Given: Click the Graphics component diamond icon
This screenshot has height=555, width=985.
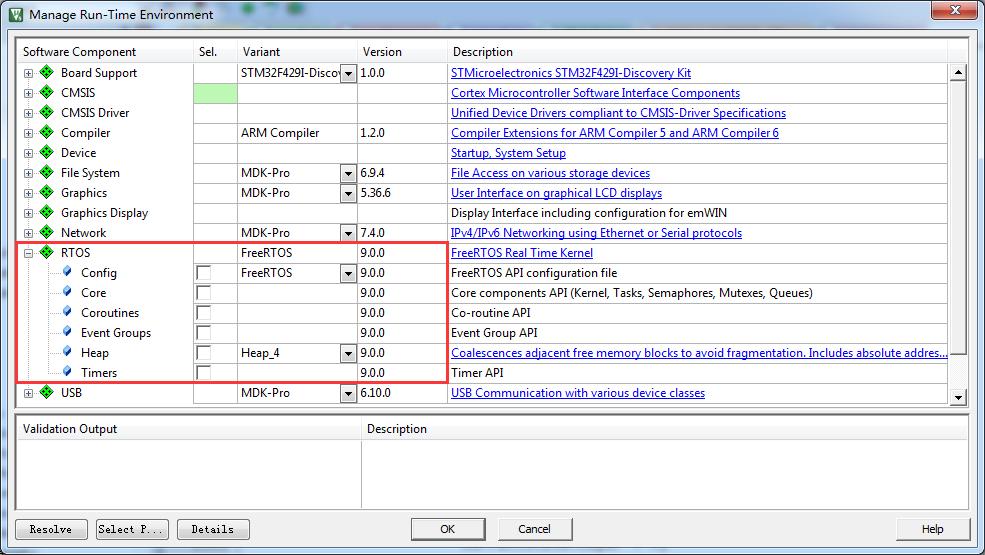Looking at the screenshot, I should [x=47, y=192].
